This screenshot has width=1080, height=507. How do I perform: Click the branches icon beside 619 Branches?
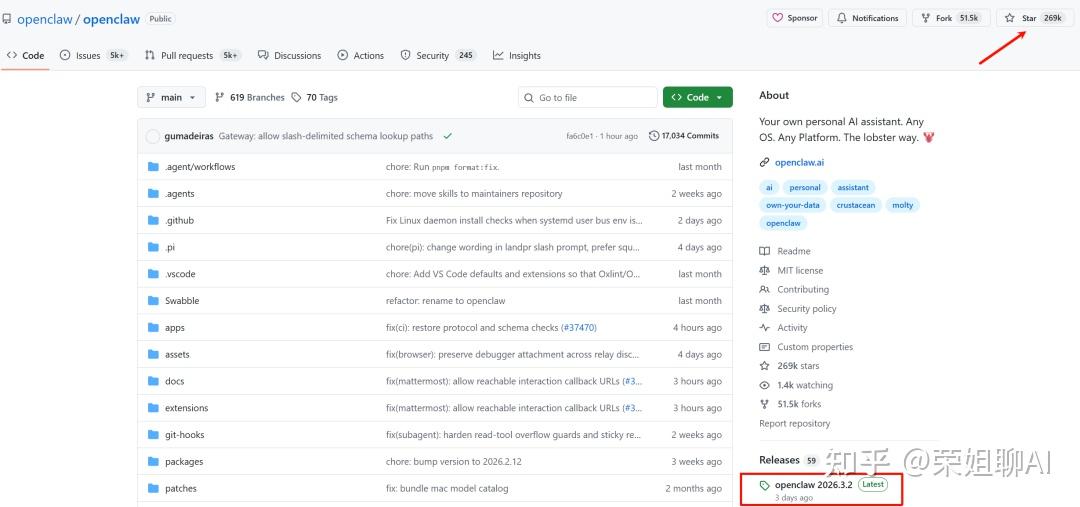220,97
